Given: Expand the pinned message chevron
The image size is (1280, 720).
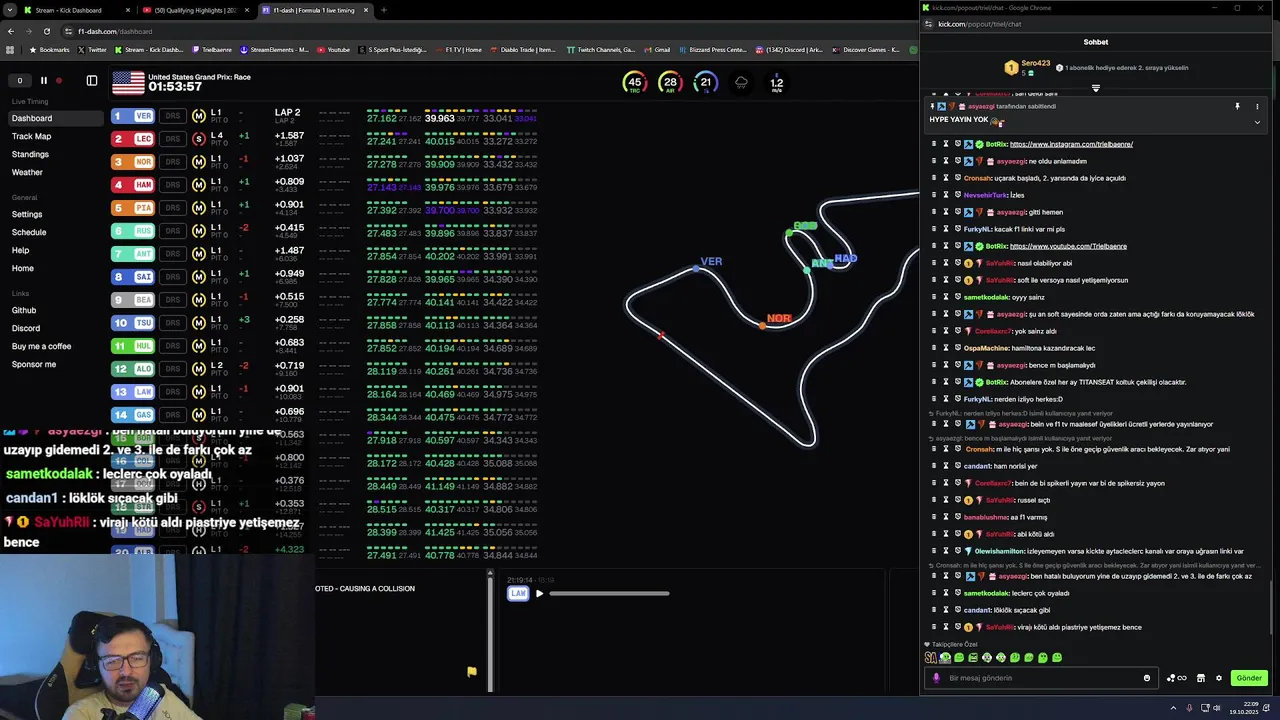Looking at the screenshot, I should tap(1257, 122).
